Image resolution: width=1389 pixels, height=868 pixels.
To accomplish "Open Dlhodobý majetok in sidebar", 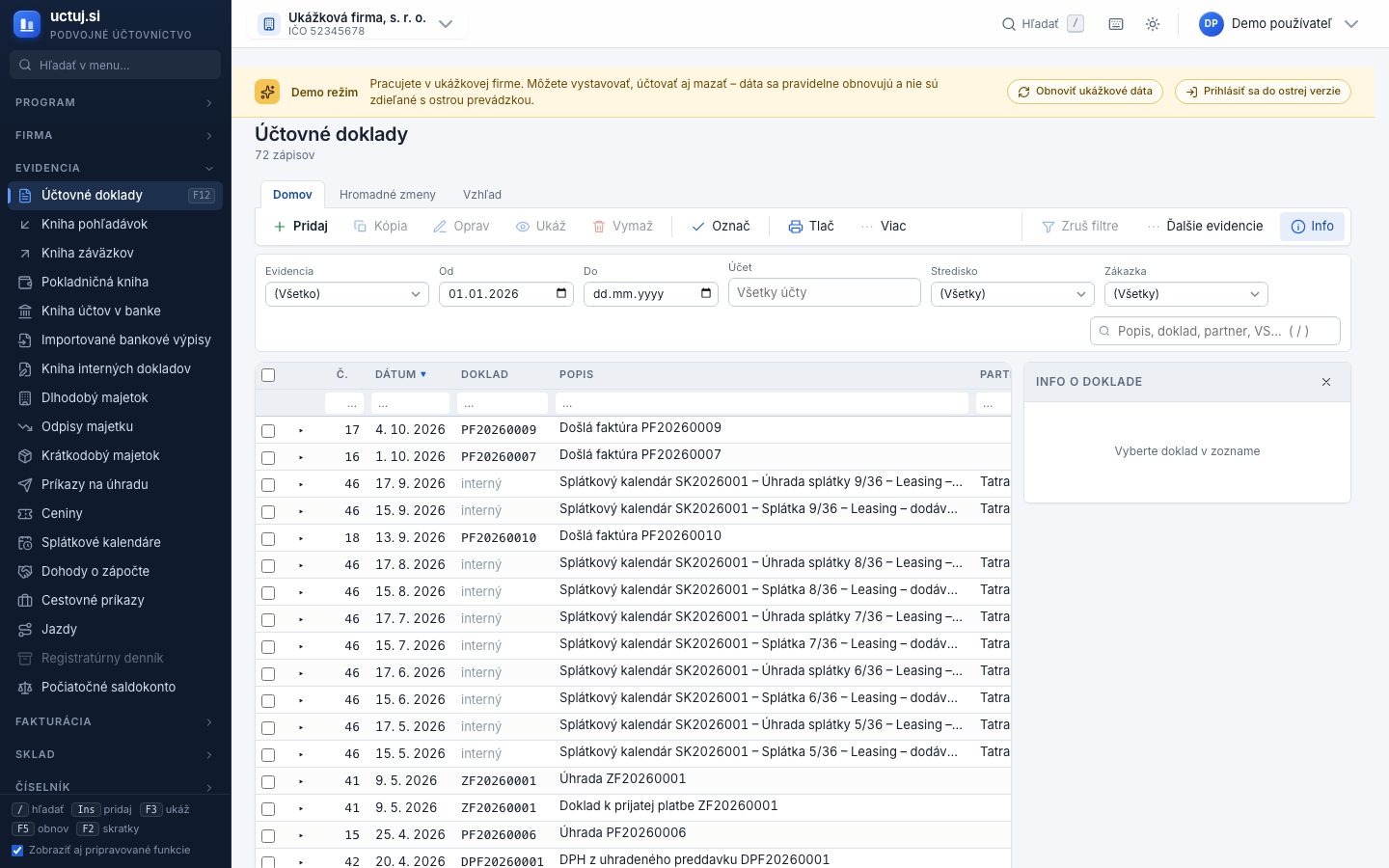I will click(115, 397).
